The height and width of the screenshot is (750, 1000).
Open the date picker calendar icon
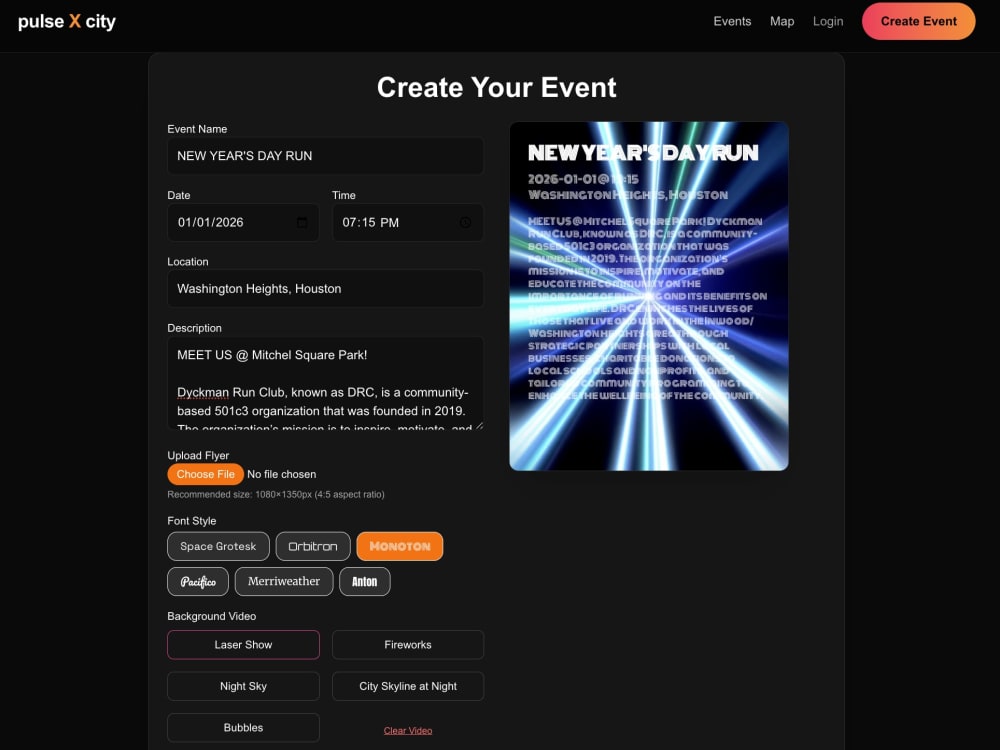[302, 222]
